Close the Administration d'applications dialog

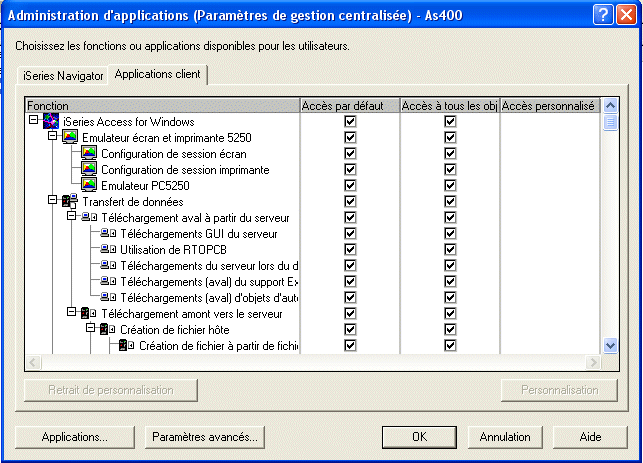627,15
